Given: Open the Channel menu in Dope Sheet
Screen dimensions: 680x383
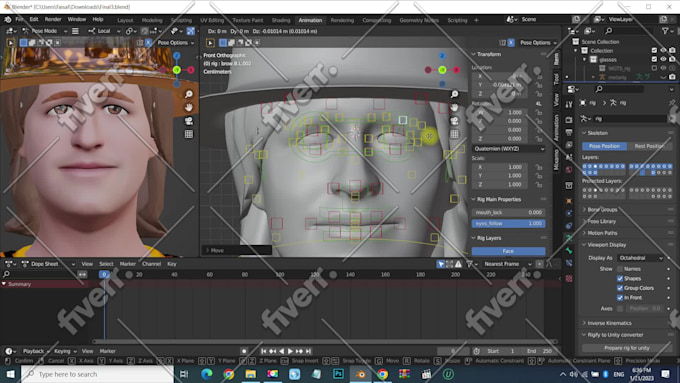Looking at the screenshot, I should pyautogui.click(x=151, y=264).
